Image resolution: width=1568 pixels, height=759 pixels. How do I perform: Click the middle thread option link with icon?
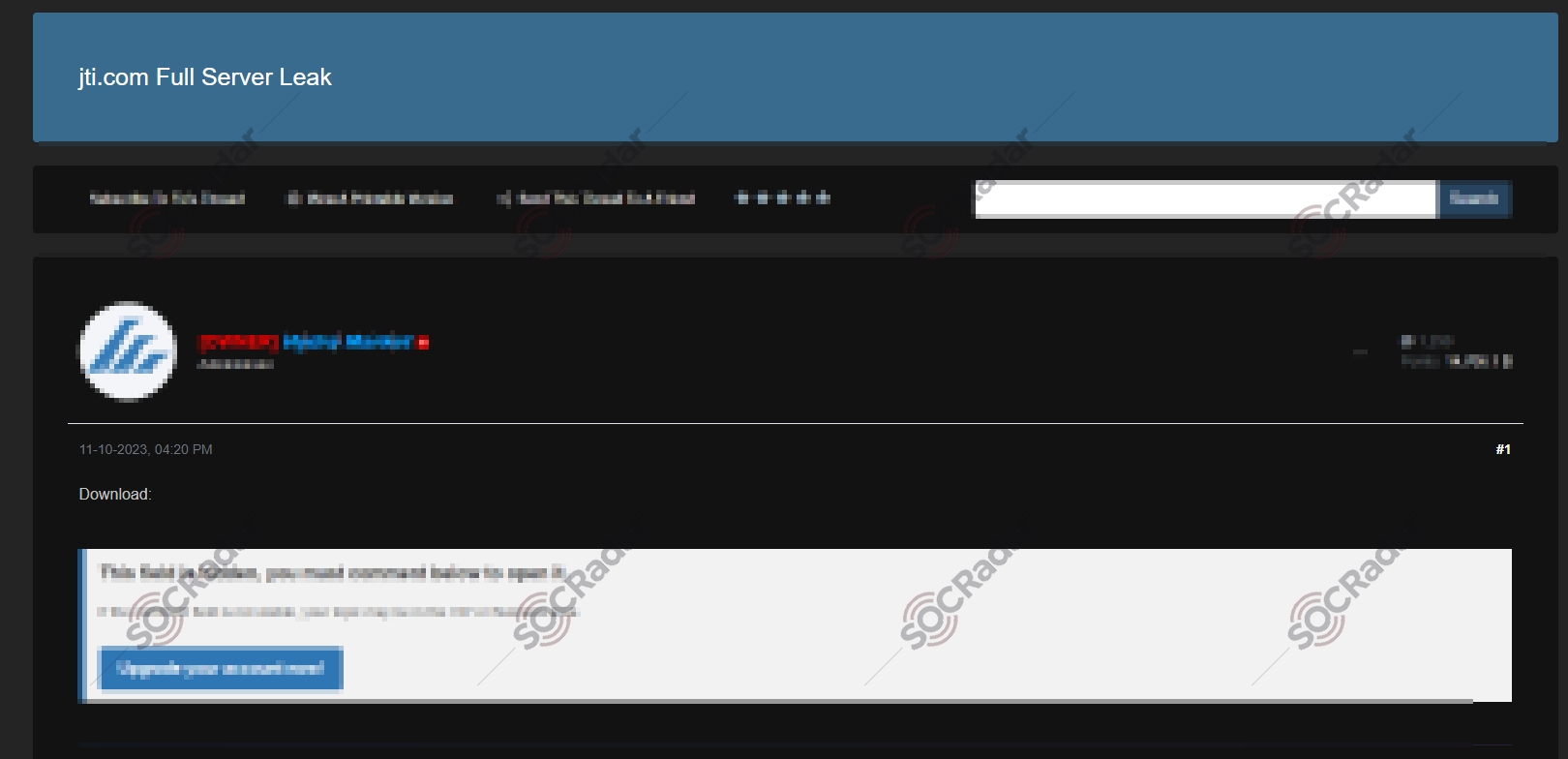coord(370,198)
